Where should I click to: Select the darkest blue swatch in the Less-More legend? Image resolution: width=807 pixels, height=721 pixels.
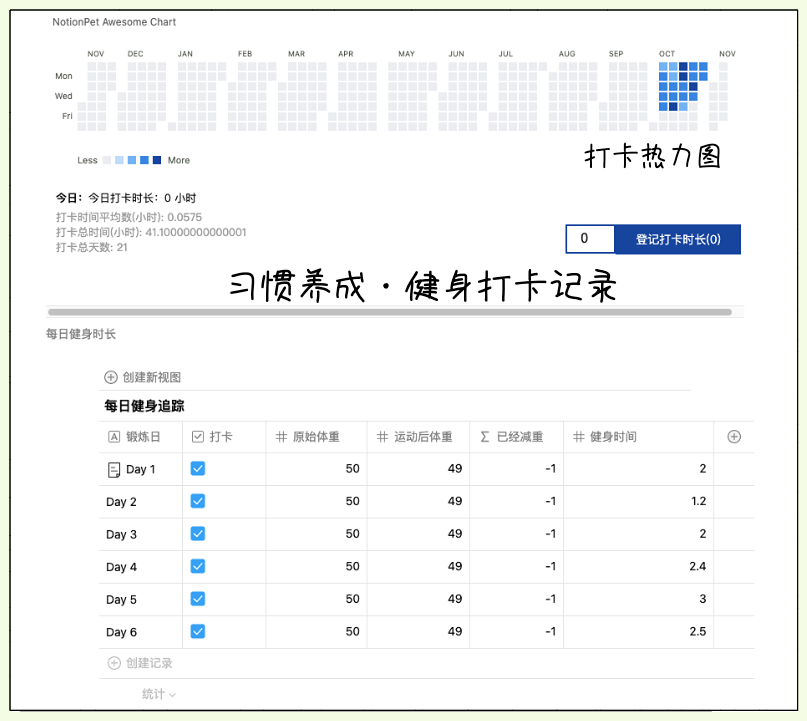click(156, 160)
